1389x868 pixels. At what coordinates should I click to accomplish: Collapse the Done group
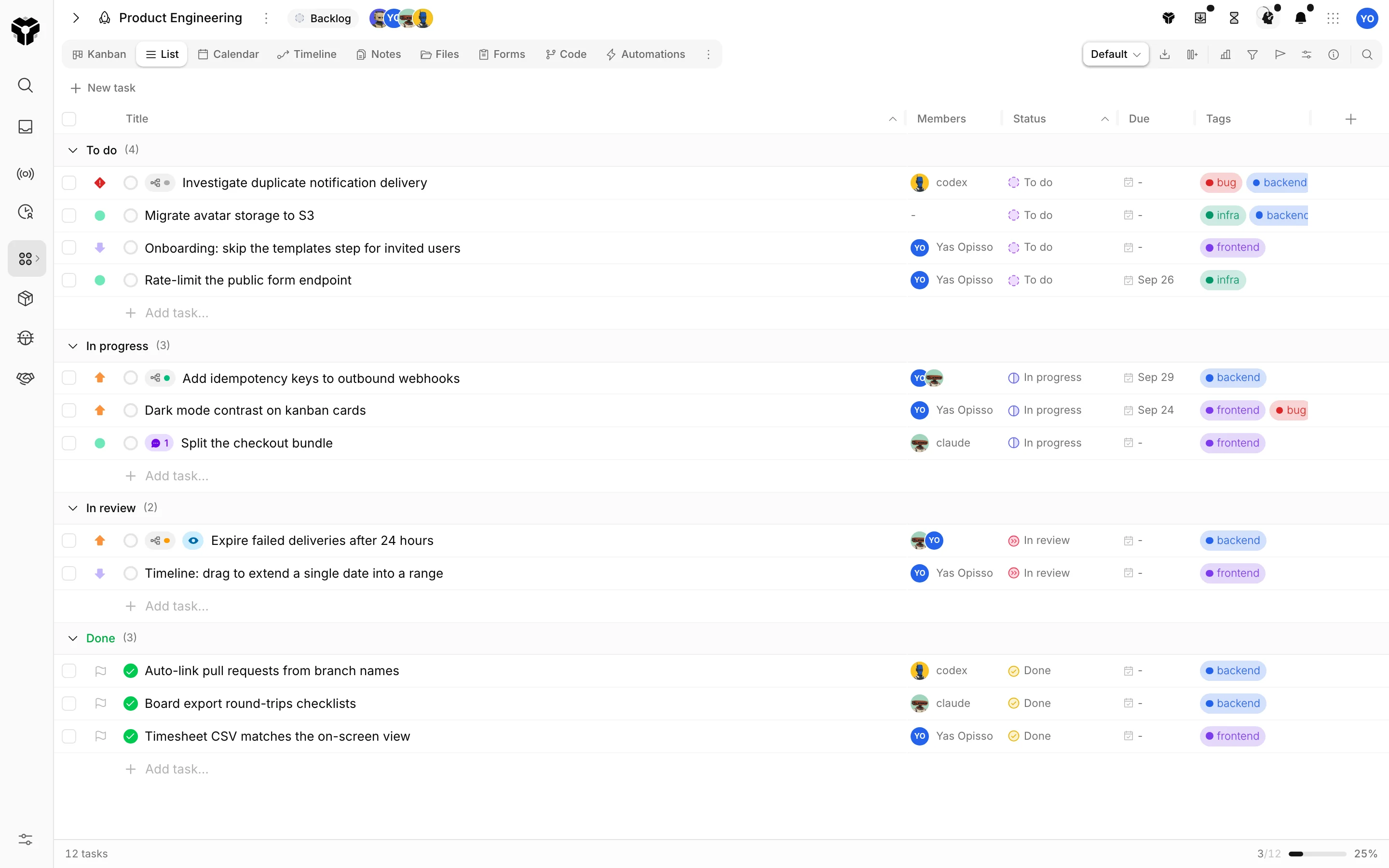coord(73,638)
